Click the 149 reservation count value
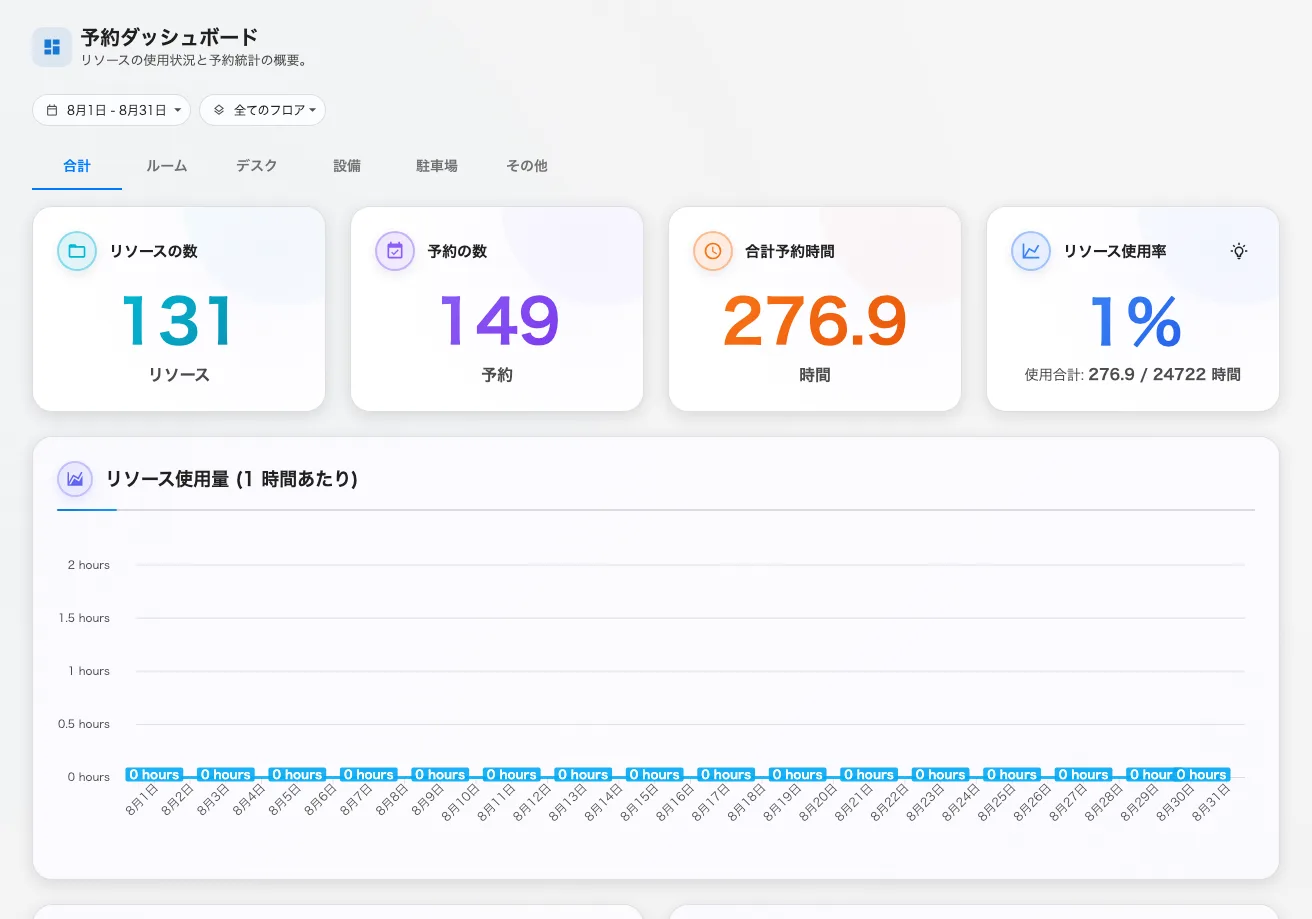 click(x=497, y=321)
